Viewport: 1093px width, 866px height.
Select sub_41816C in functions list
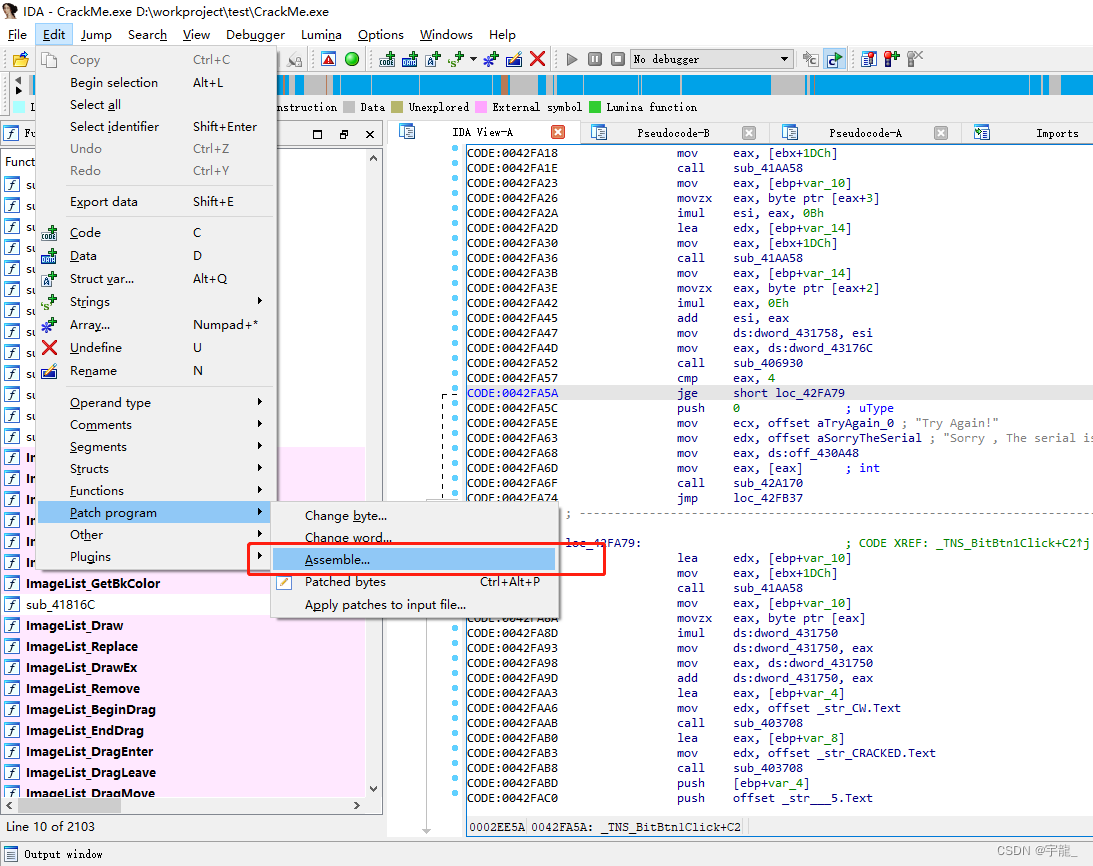60,605
